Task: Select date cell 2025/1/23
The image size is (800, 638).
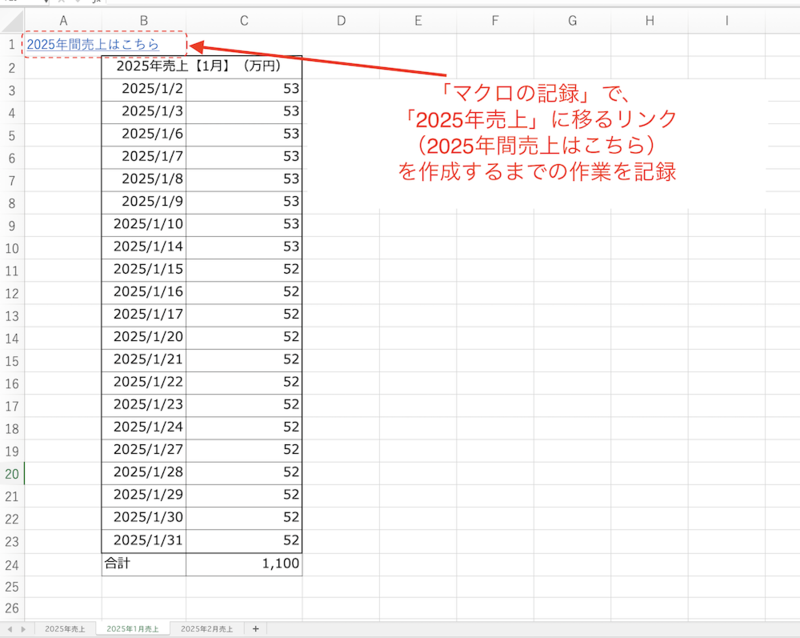Action: click(x=144, y=405)
